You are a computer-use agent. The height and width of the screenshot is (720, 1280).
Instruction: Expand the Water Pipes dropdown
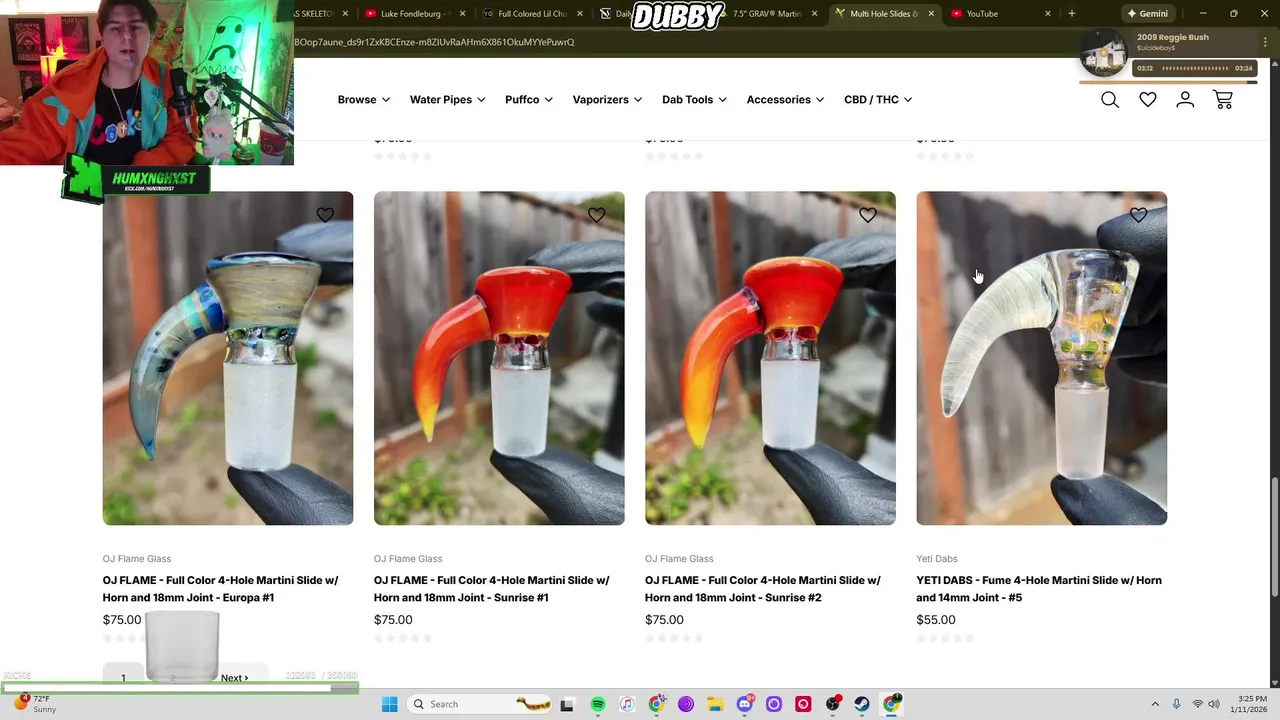[448, 100]
